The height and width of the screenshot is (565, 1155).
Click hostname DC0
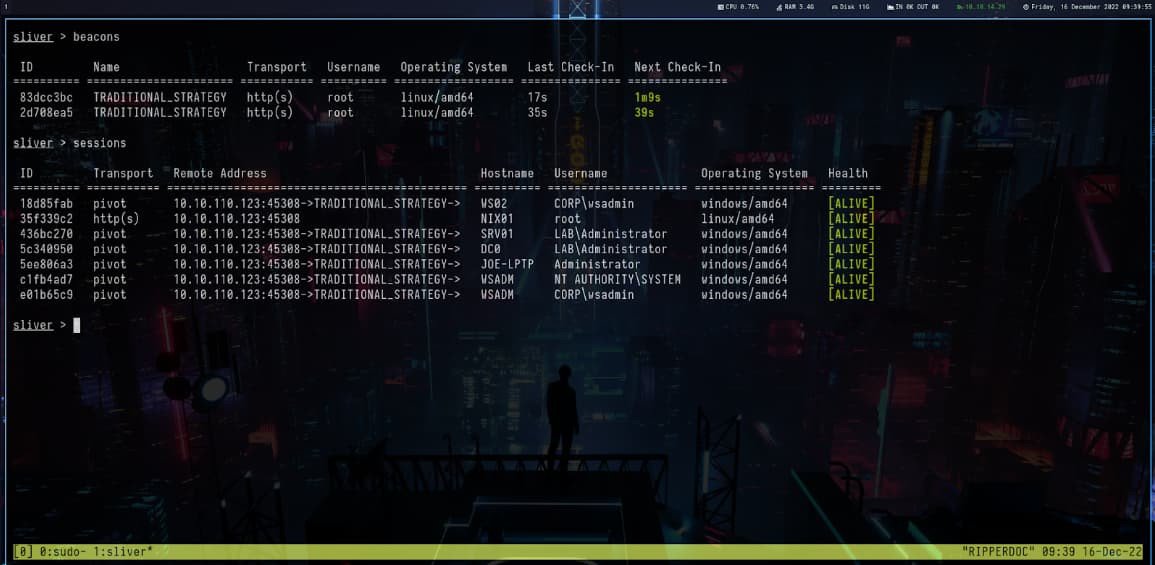491,249
